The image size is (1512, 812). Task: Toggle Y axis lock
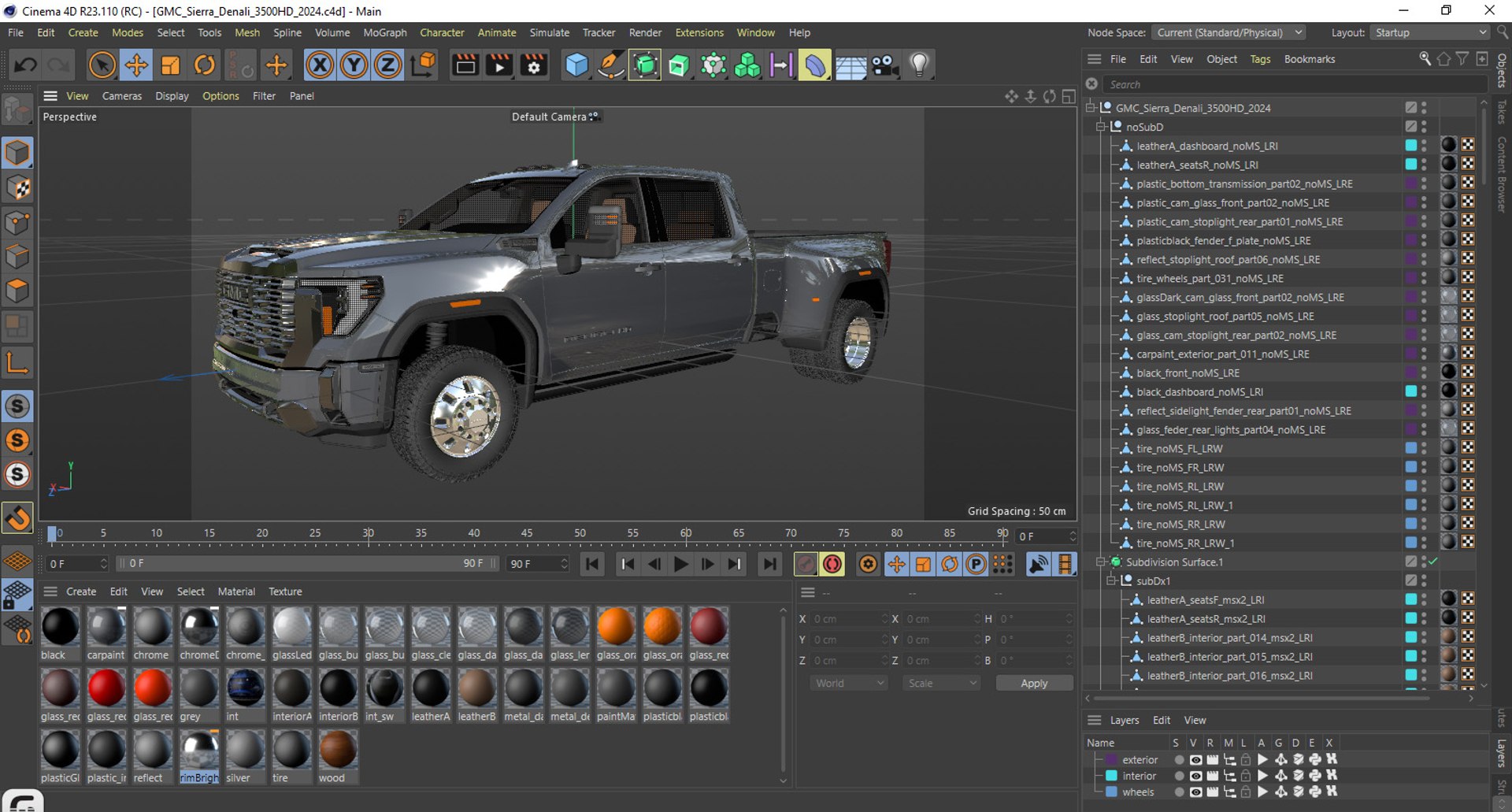click(x=354, y=65)
